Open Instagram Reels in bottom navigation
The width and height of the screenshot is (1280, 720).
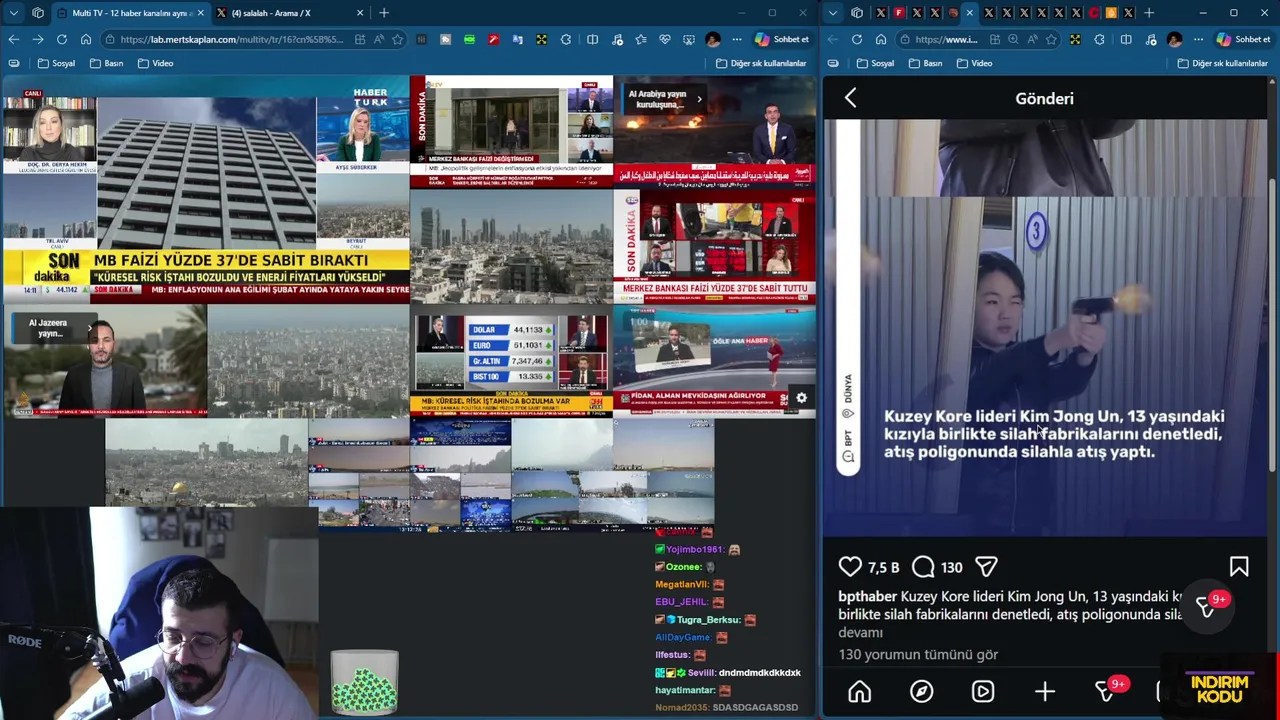983,692
